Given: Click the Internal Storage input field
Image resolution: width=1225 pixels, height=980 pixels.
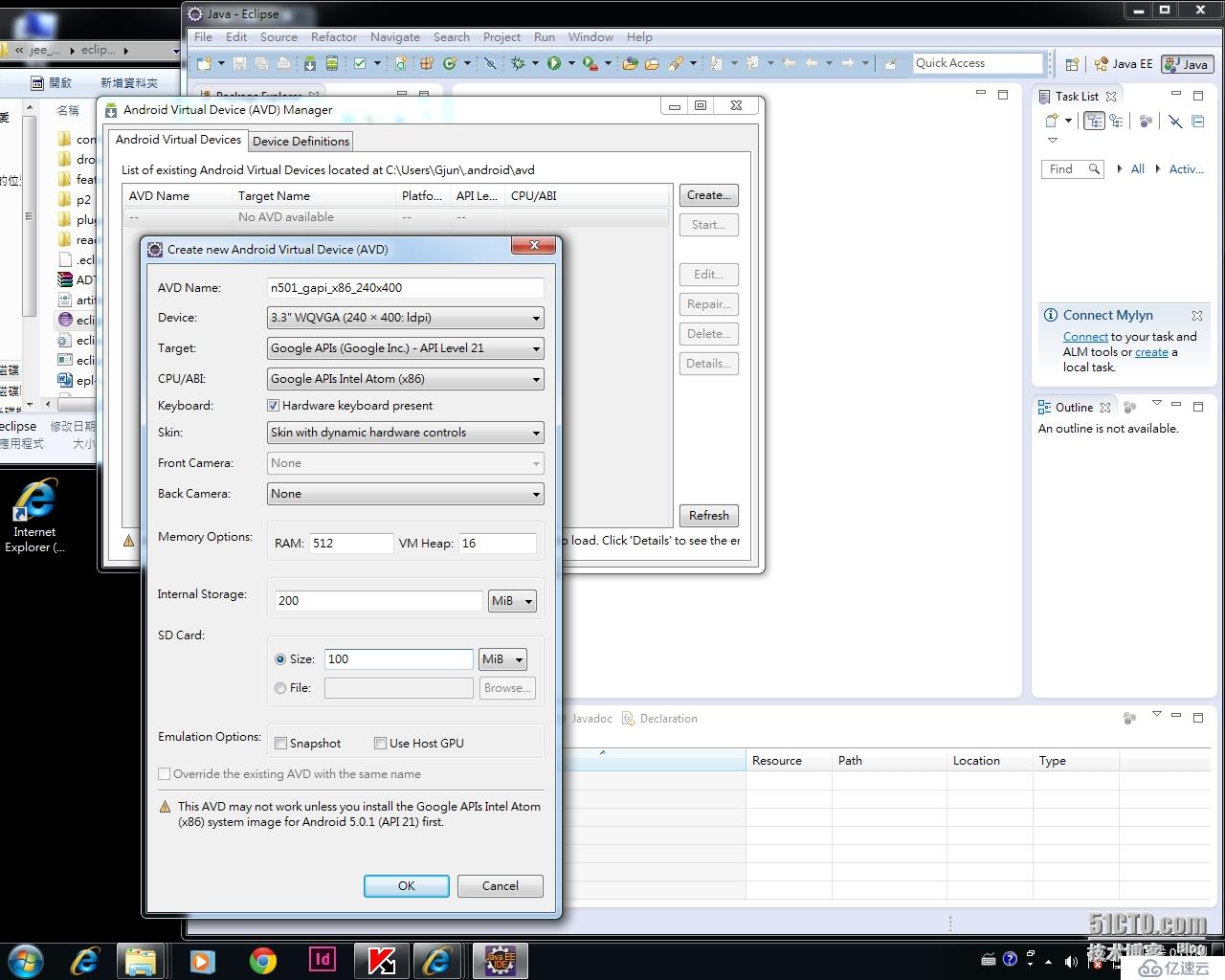Looking at the screenshot, I should tap(378, 601).
